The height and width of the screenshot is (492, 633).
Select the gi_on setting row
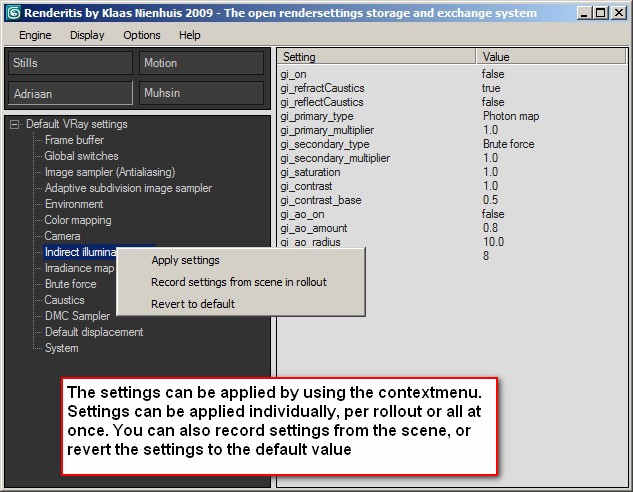point(452,74)
